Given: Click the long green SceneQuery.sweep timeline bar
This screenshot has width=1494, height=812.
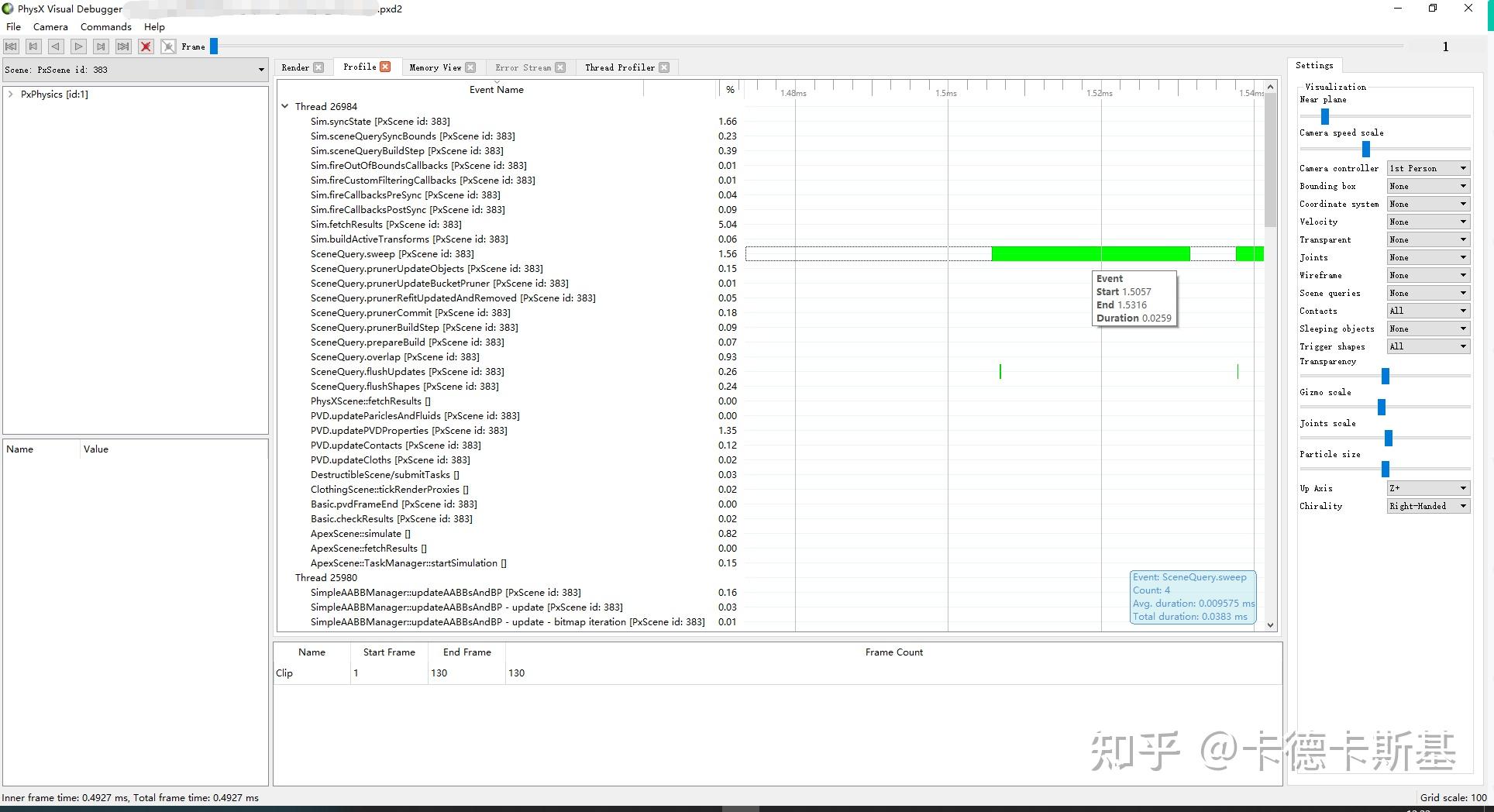Looking at the screenshot, I should [x=1090, y=253].
